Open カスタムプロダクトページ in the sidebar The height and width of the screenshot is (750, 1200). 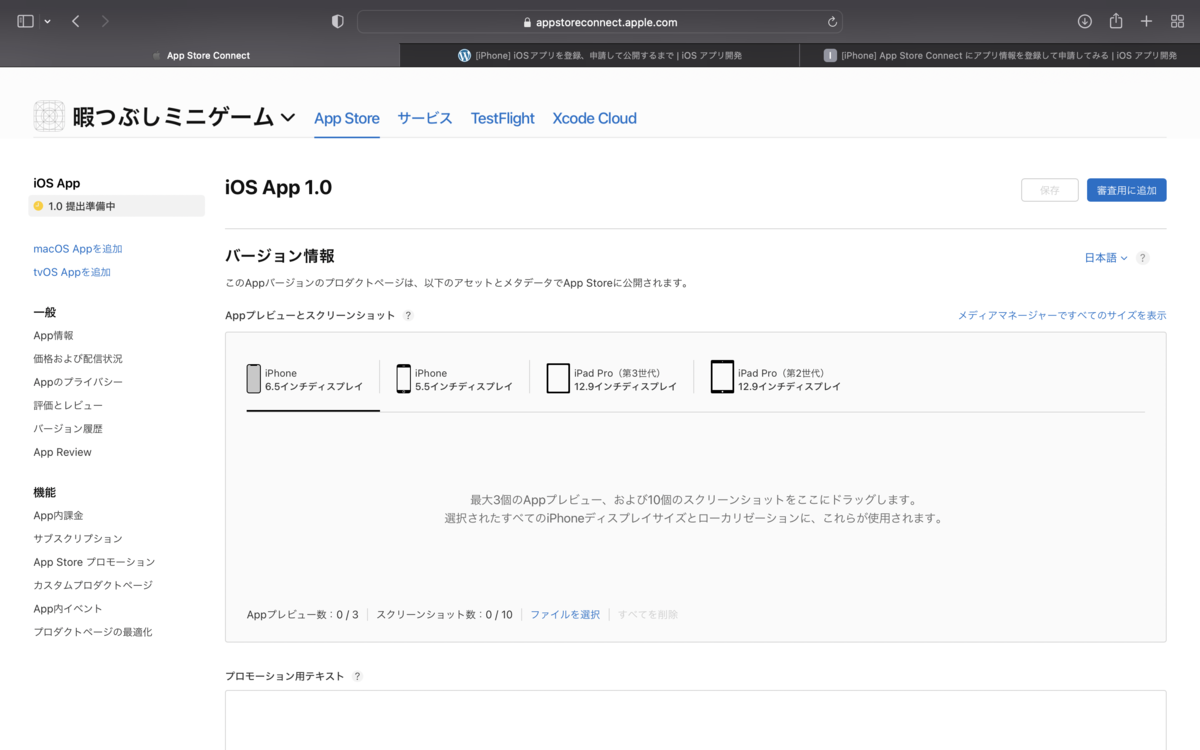(x=93, y=585)
